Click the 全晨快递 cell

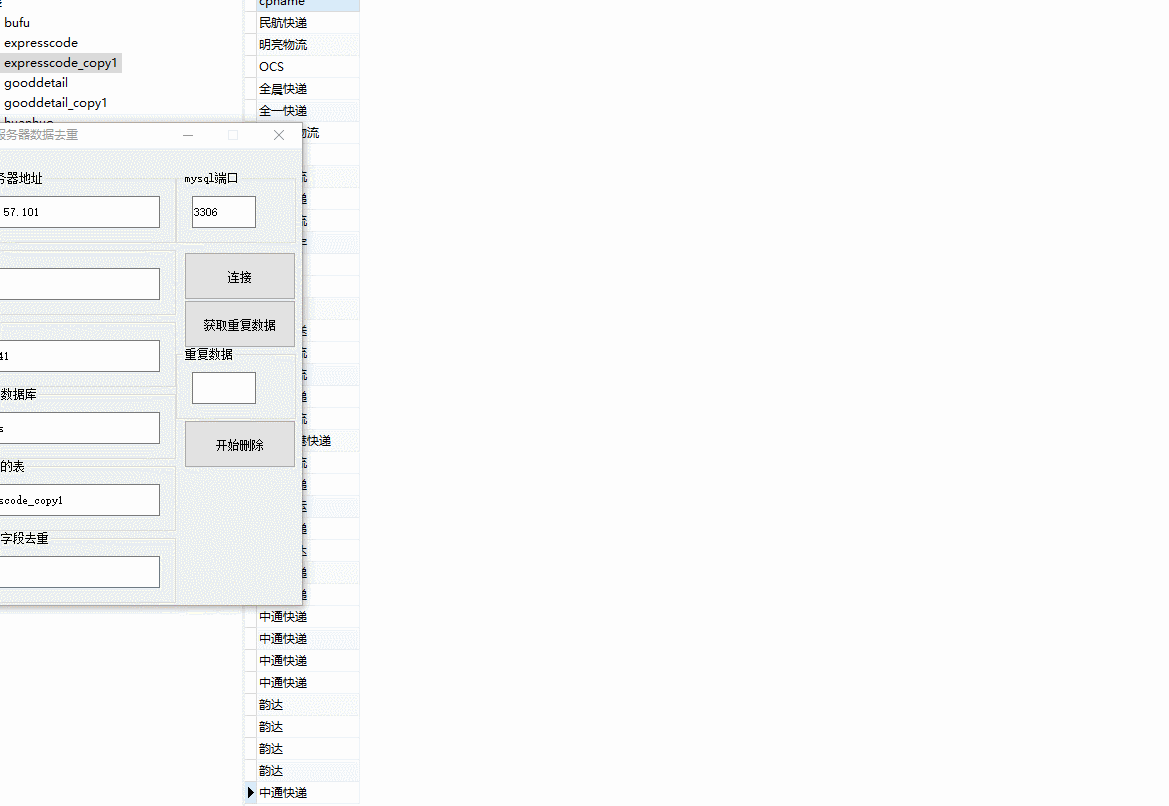(x=308, y=89)
